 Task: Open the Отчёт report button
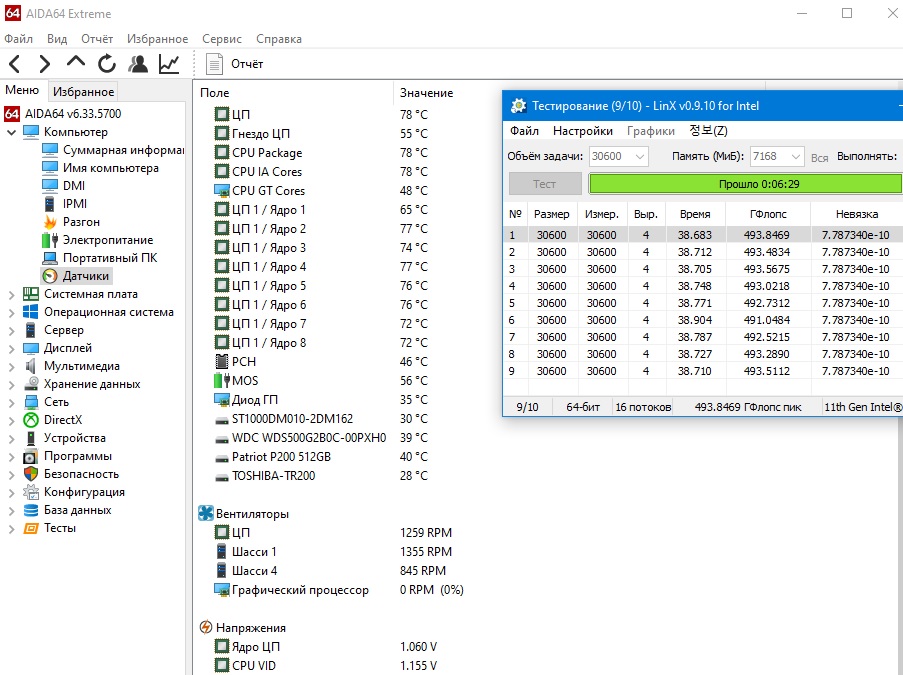pyautogui.click(x=235, y=64)
